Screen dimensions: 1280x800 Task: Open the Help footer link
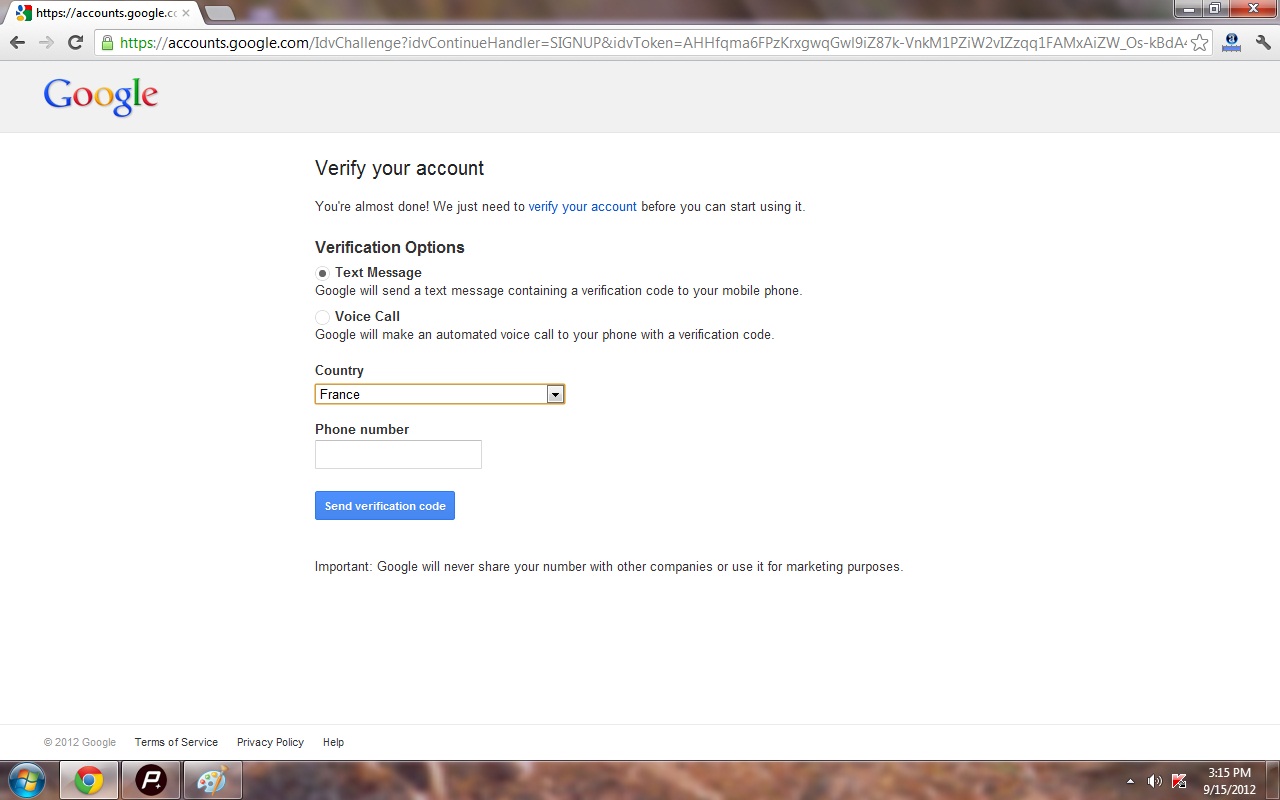click(x=333, y=742)
